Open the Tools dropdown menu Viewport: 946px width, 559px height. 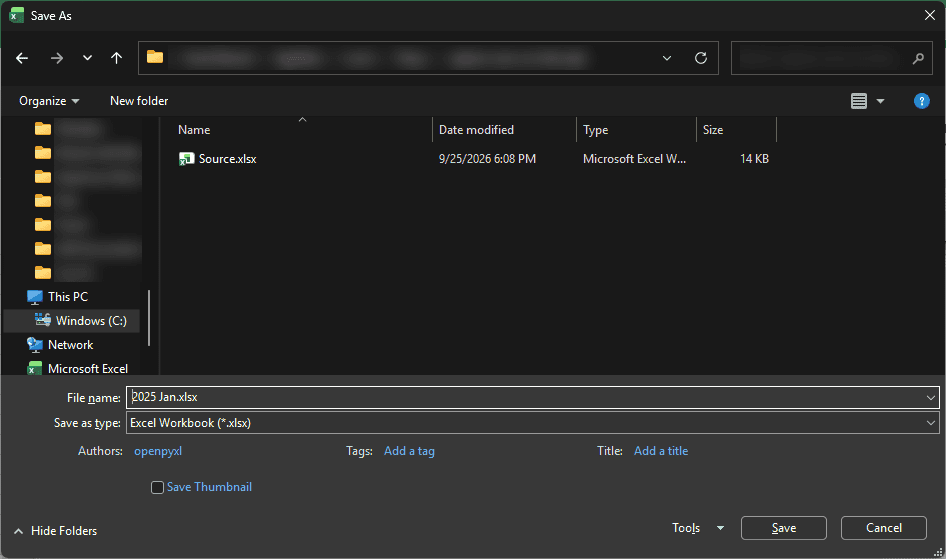tap(698, 528)
